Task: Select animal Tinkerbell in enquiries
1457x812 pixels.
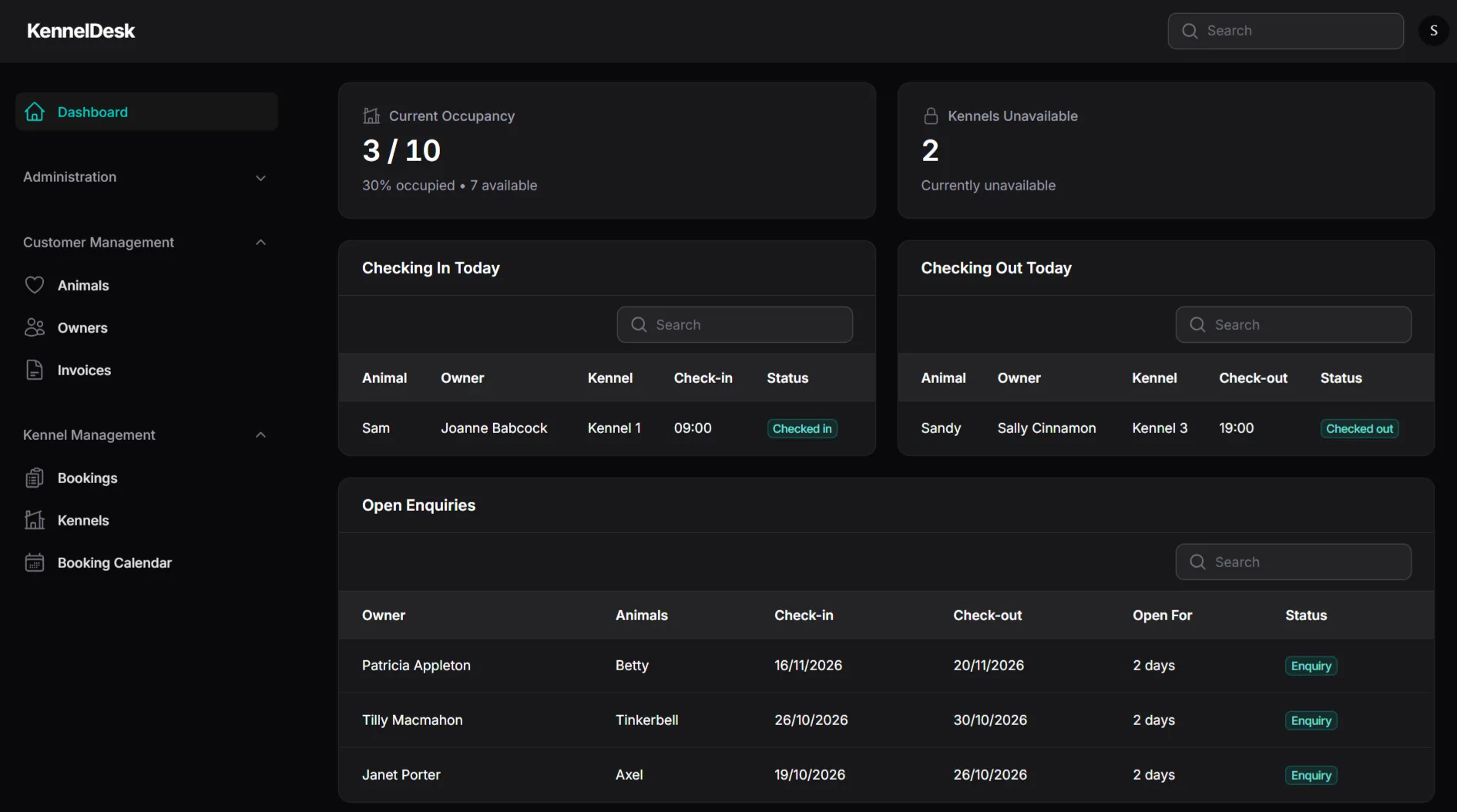Action: click(646, 720)
